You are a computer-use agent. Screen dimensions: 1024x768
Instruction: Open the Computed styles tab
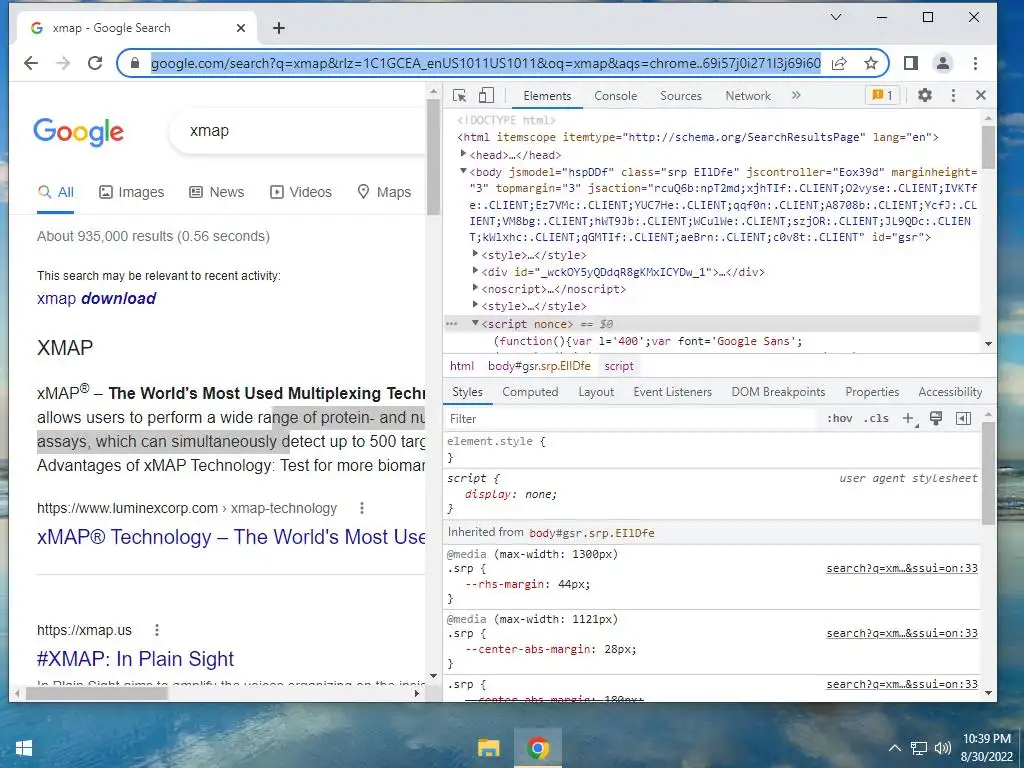pos(530,392)
